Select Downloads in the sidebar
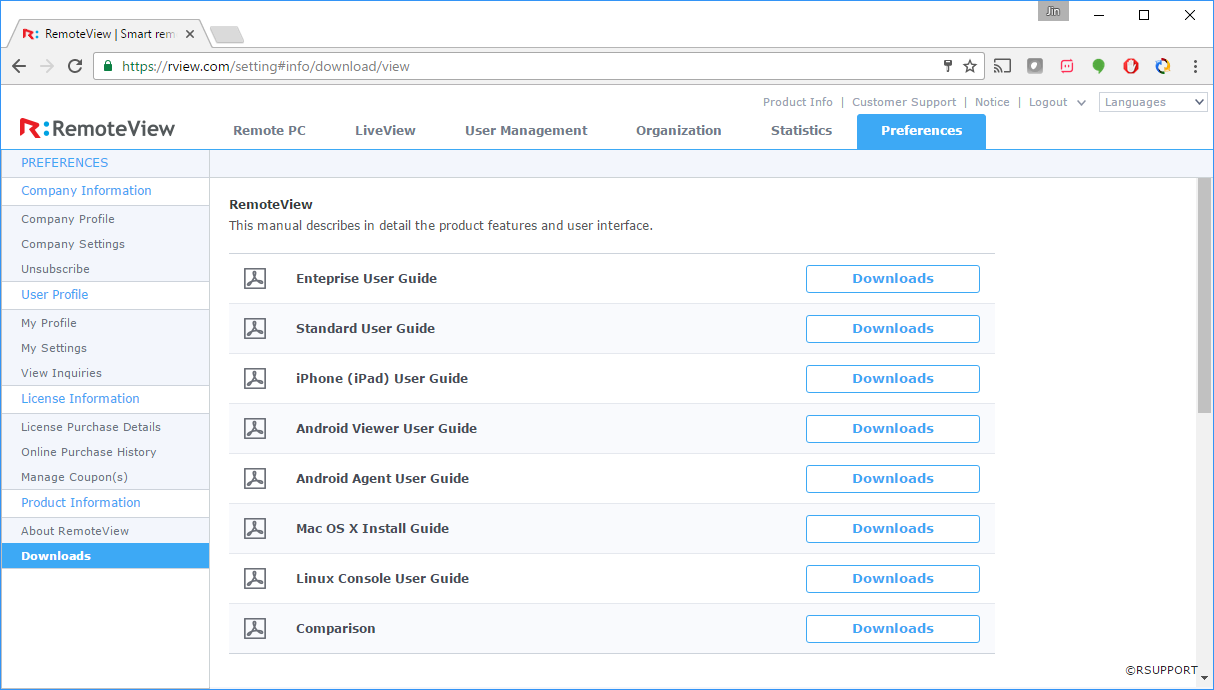1214x690 pixels. [105, 556]
